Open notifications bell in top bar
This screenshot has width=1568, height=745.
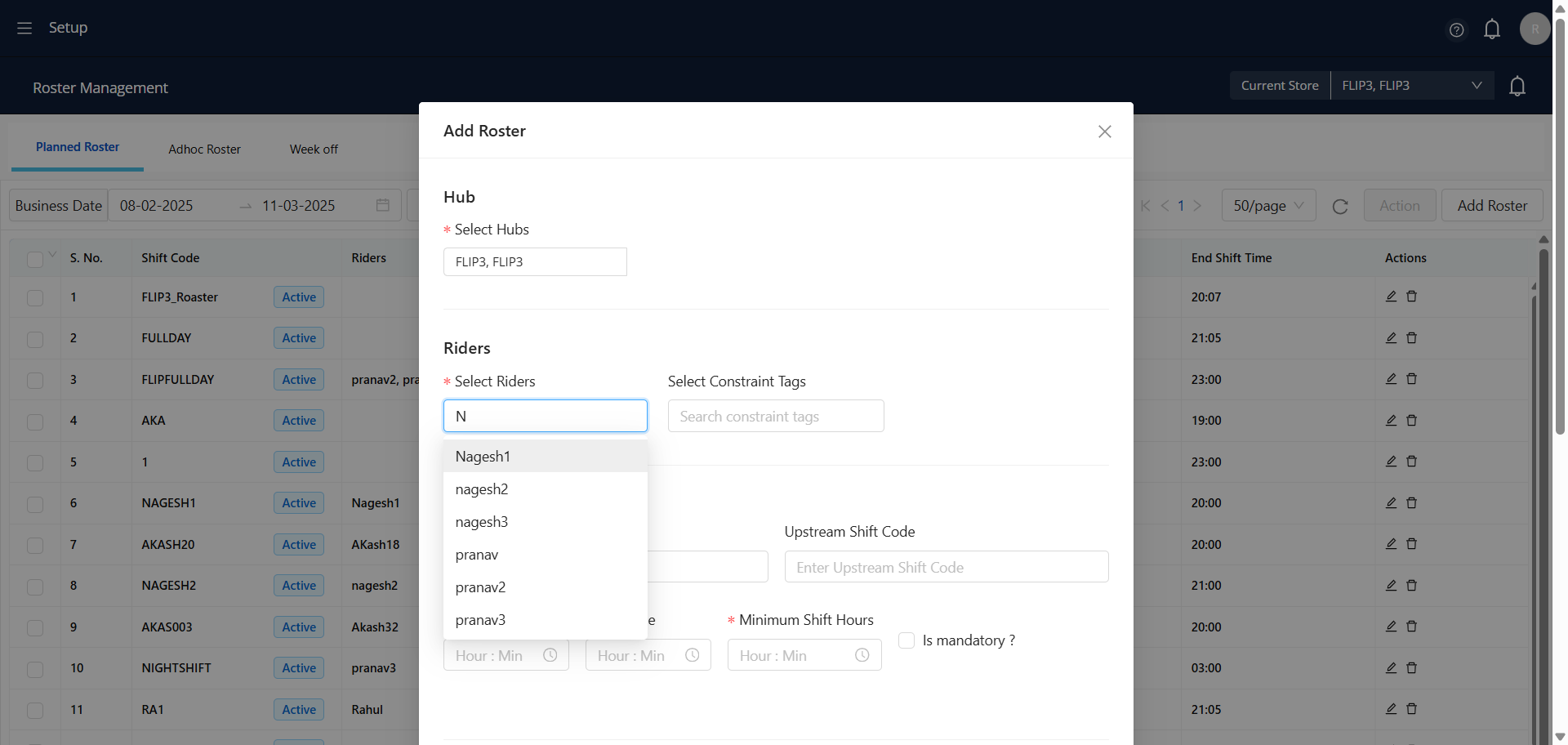(1492, 29)
